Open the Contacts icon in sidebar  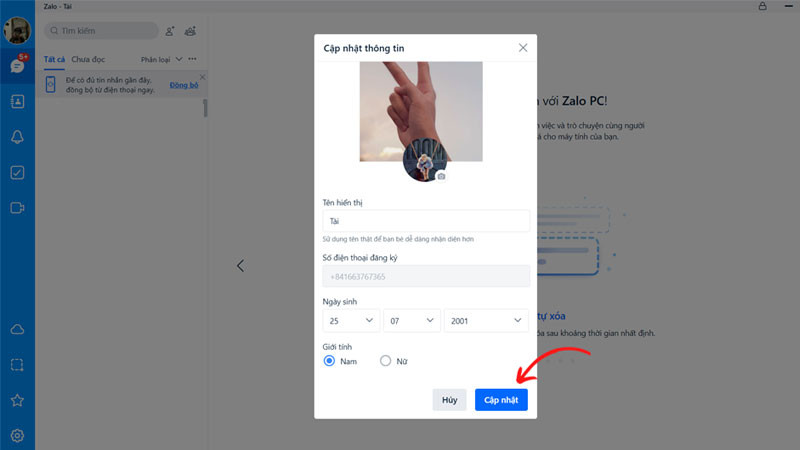tap(17, 102)
